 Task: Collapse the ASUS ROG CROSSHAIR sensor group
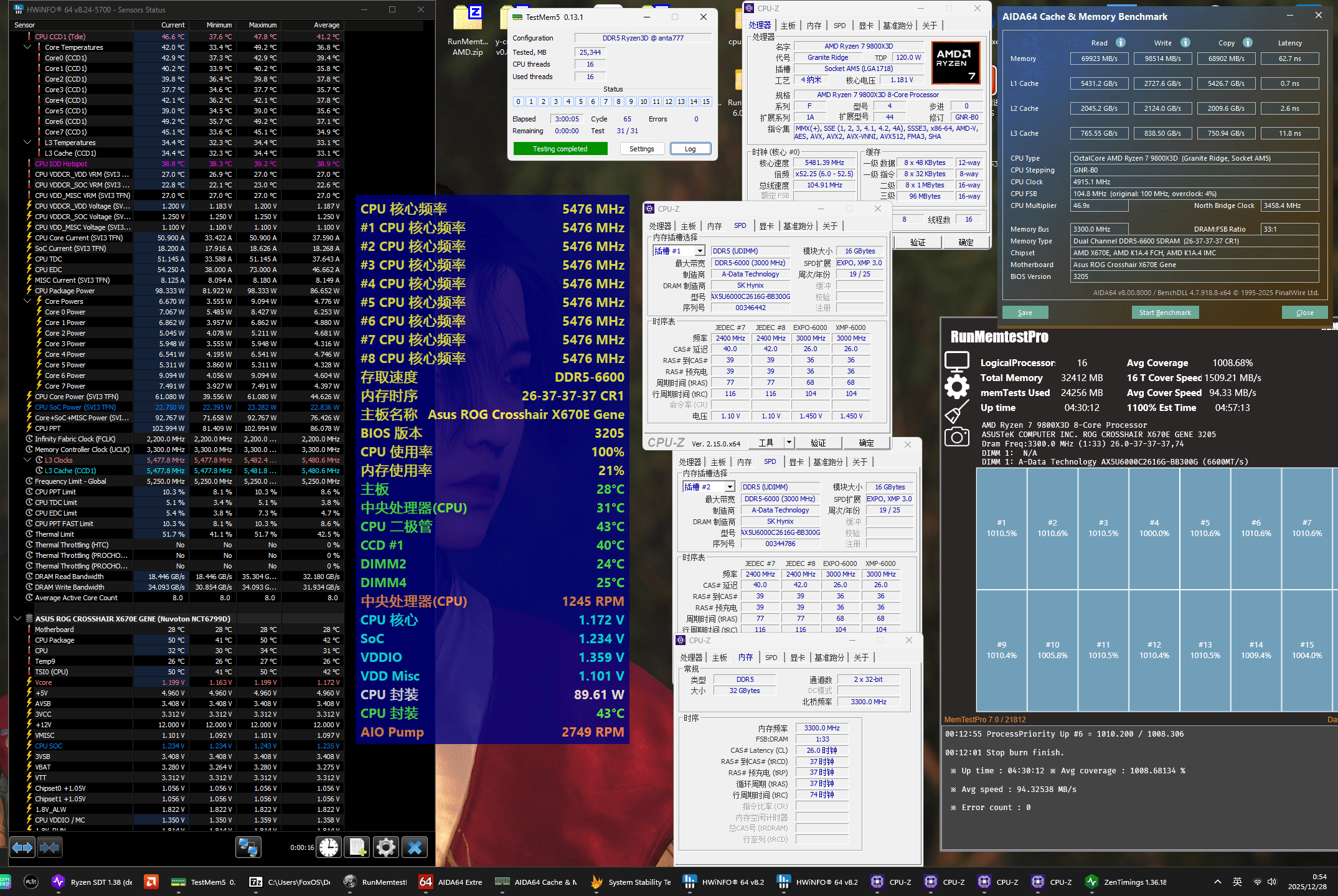point(17,619)
